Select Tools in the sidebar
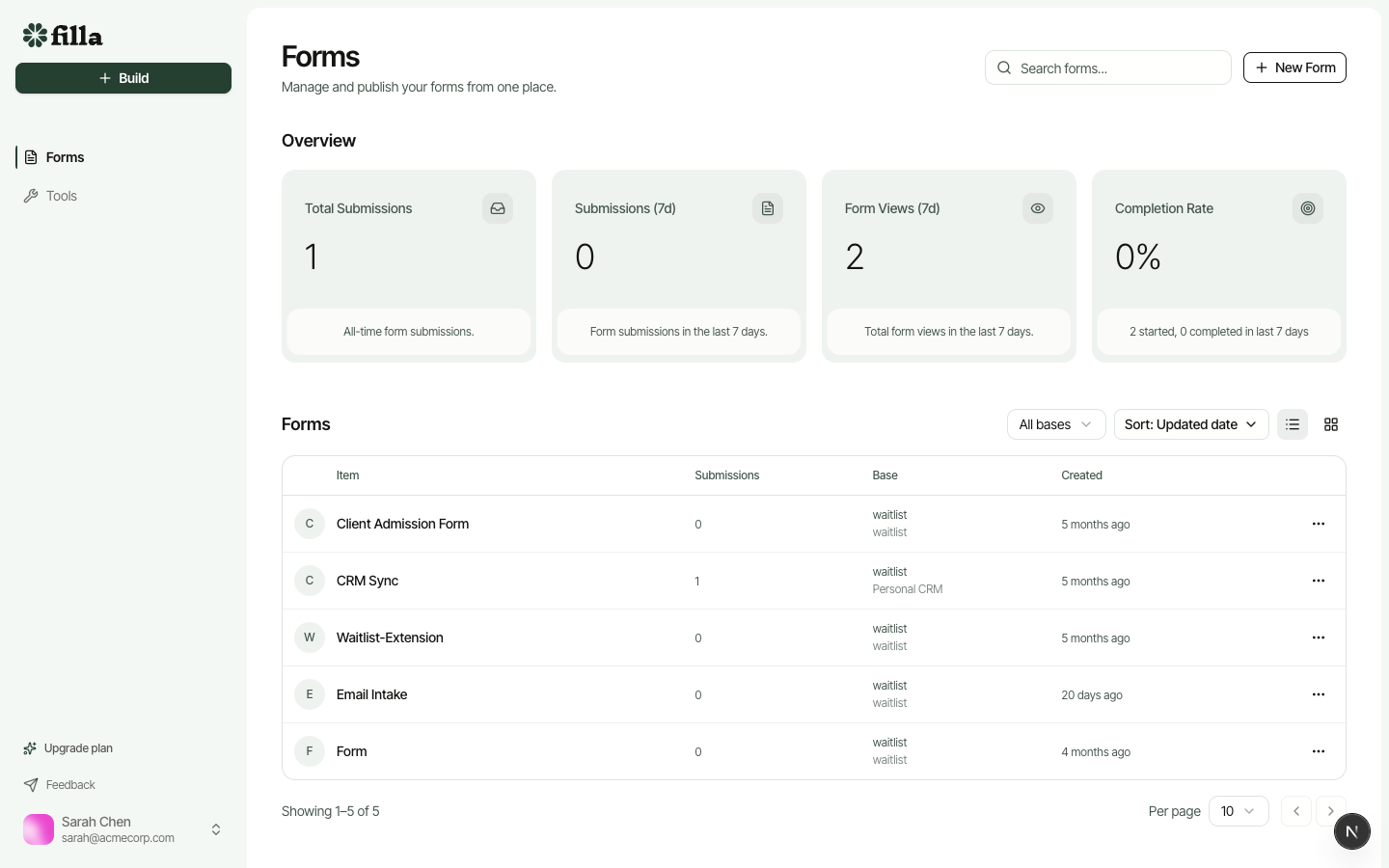 click(62, 196)
